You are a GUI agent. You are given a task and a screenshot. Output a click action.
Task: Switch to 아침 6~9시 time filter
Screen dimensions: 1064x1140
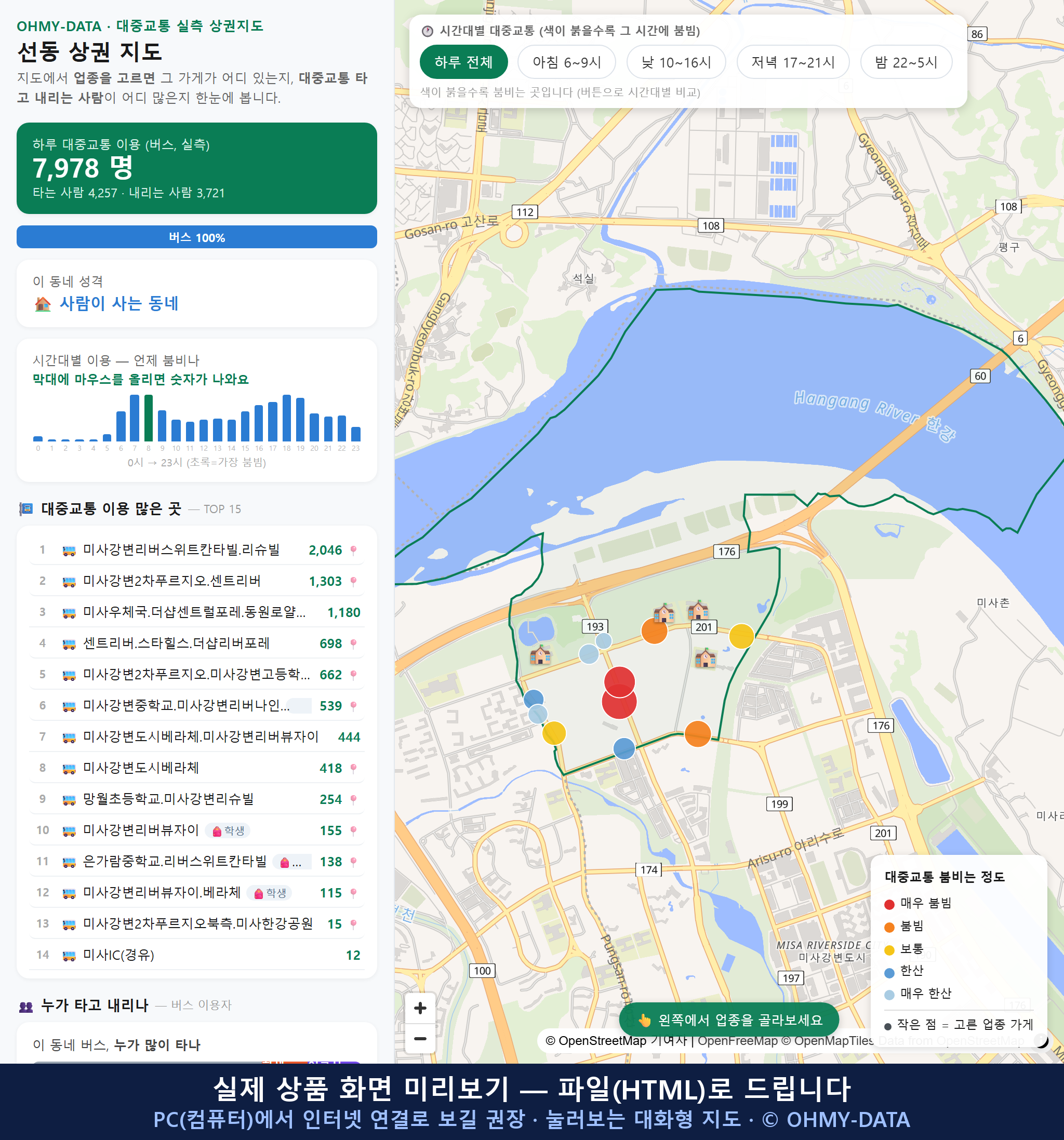pyautogui.click(x=566, y=62)
